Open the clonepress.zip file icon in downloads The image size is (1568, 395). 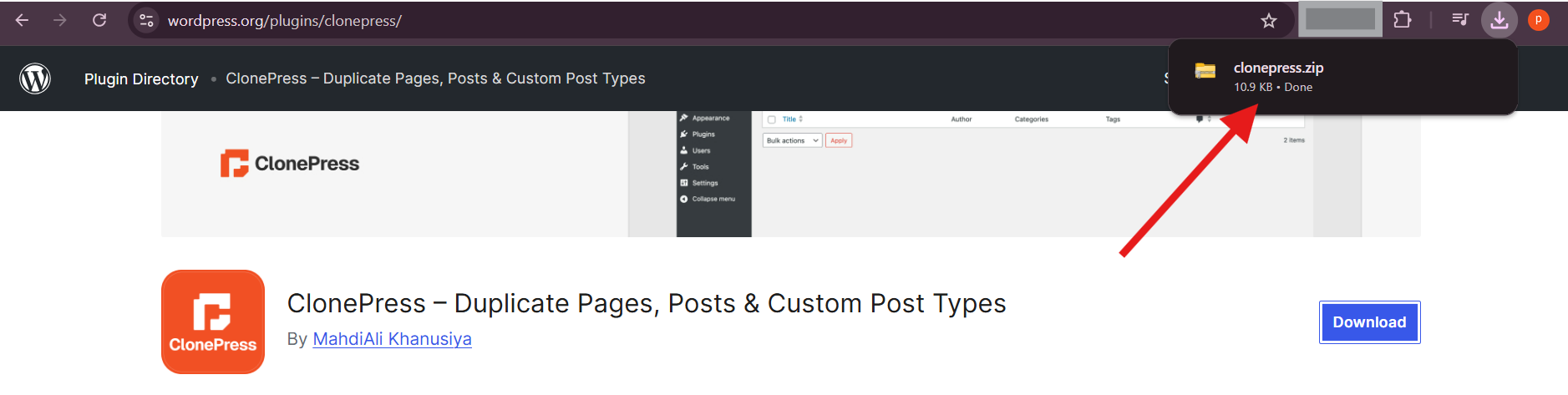point(1205,71)
